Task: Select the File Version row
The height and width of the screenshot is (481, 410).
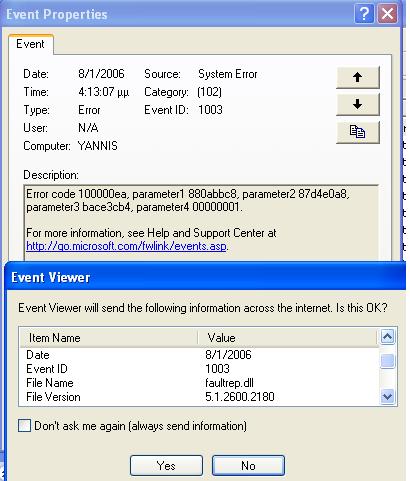Action: 199,397
